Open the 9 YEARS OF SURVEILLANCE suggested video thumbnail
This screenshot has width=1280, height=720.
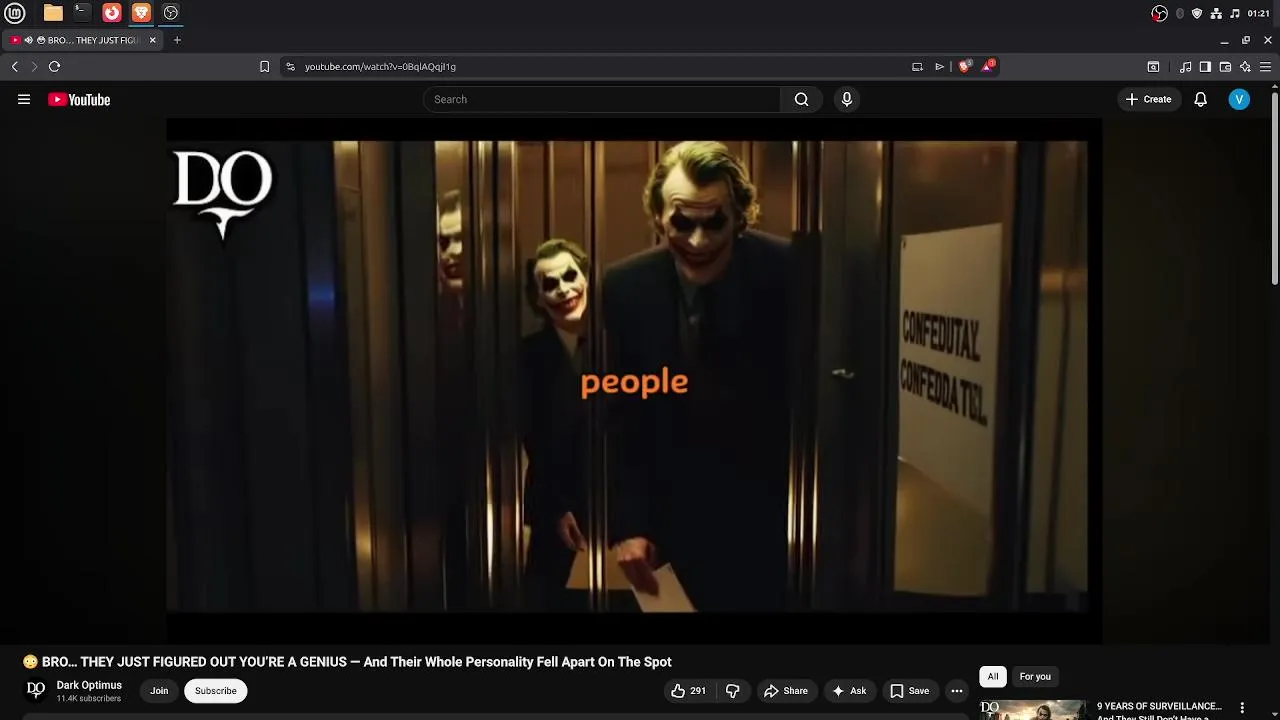tap(1033, 710)
